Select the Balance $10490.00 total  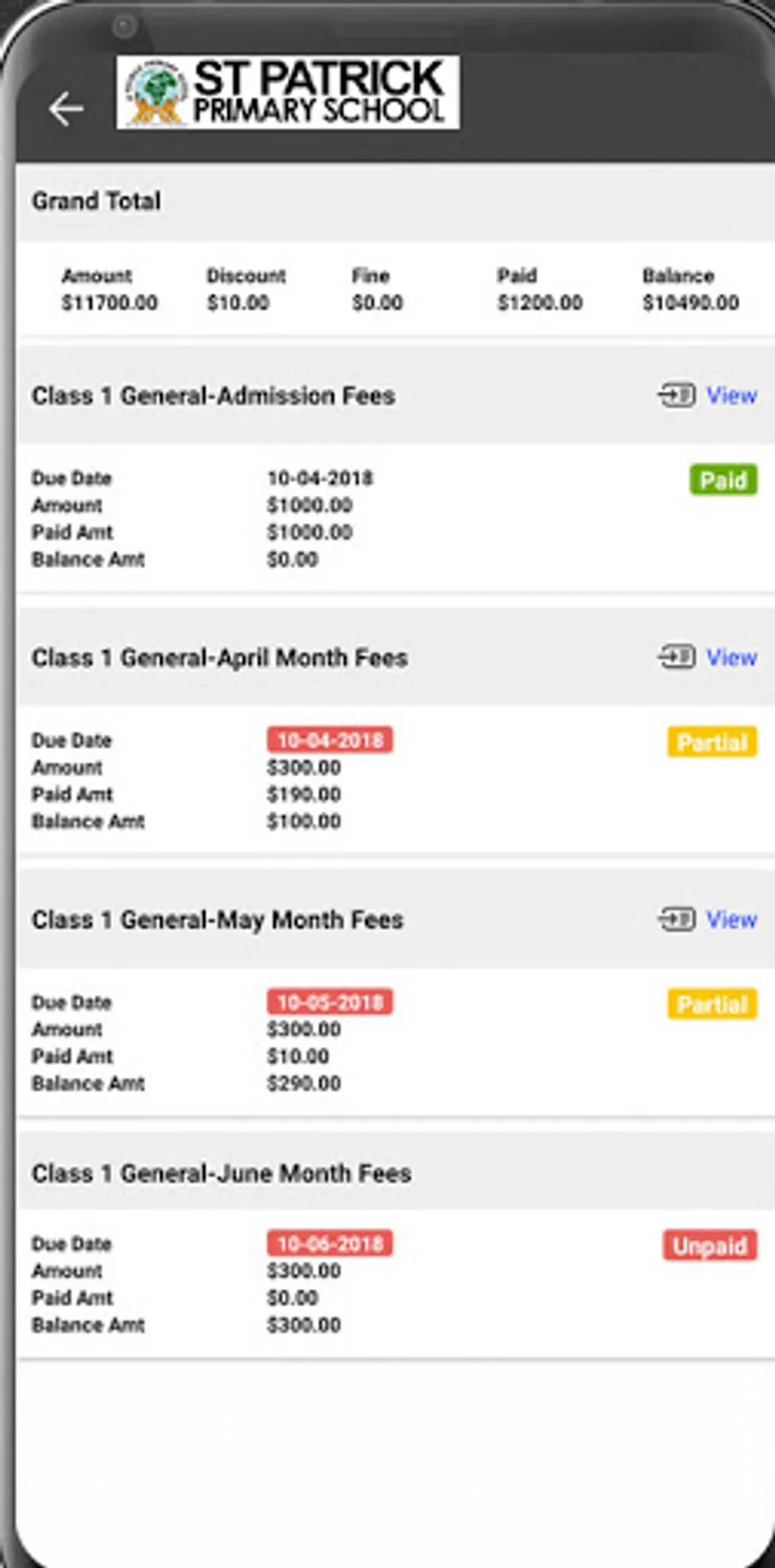691,289
